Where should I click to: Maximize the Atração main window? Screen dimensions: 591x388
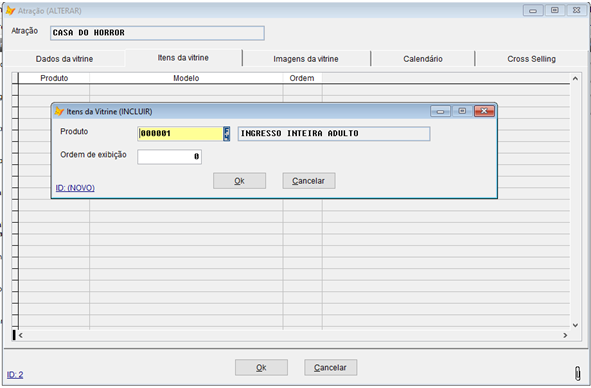pos(555,11)
